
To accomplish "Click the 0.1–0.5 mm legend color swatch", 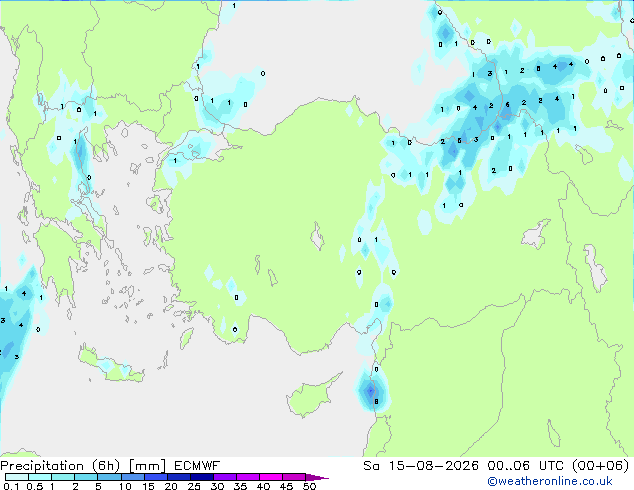I will [17, 477].
